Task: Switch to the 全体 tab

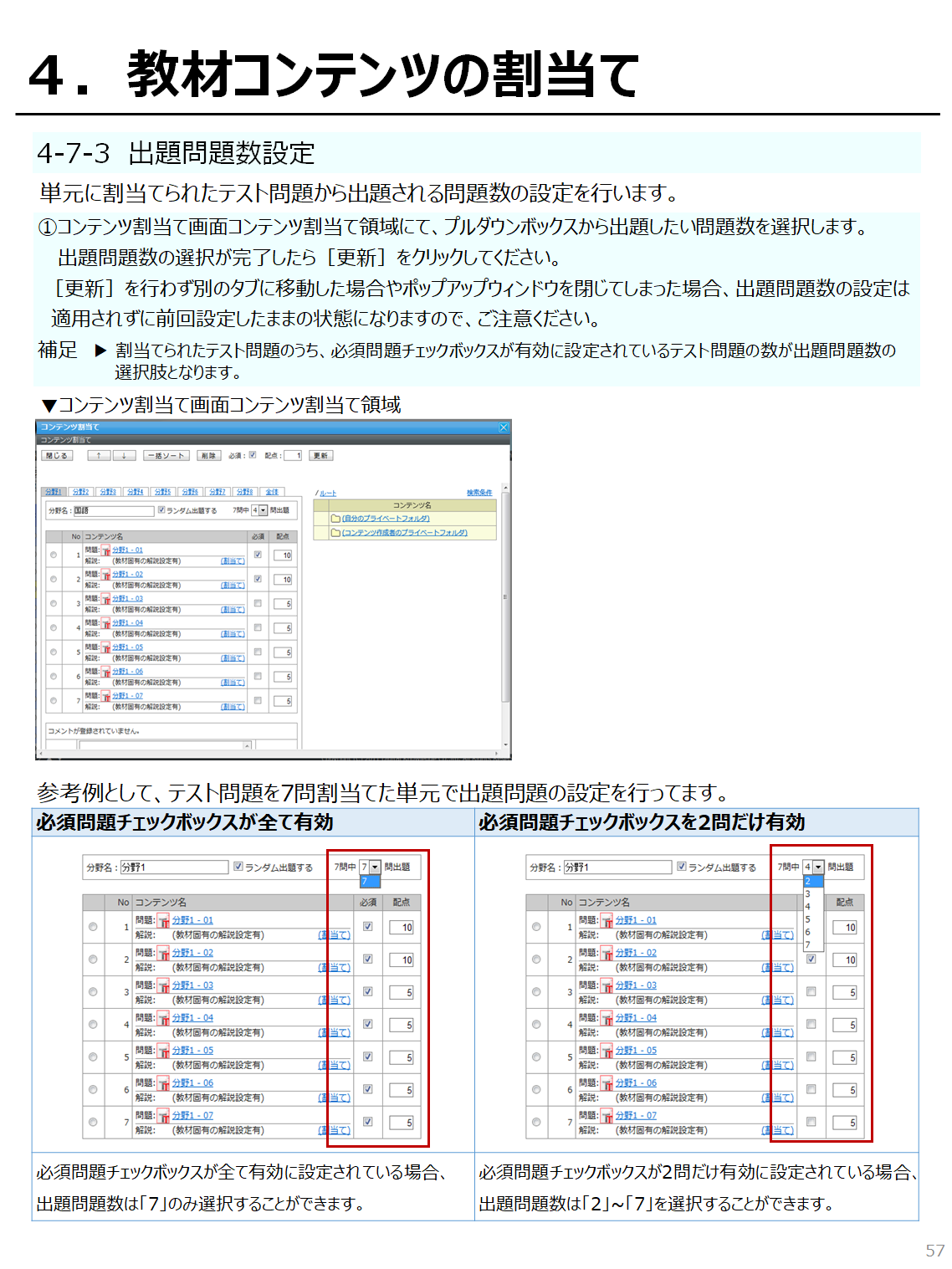Action: (x=272, y=492)
